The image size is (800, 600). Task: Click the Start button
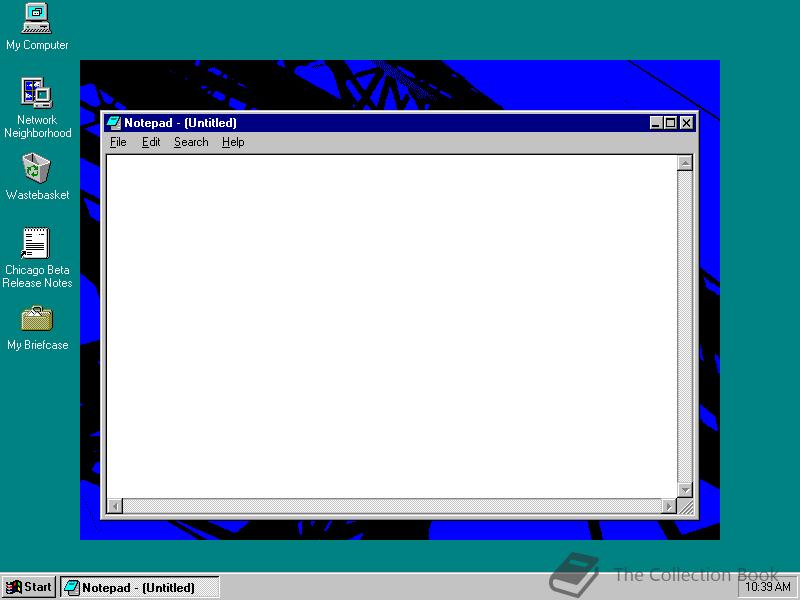point(29,587)
